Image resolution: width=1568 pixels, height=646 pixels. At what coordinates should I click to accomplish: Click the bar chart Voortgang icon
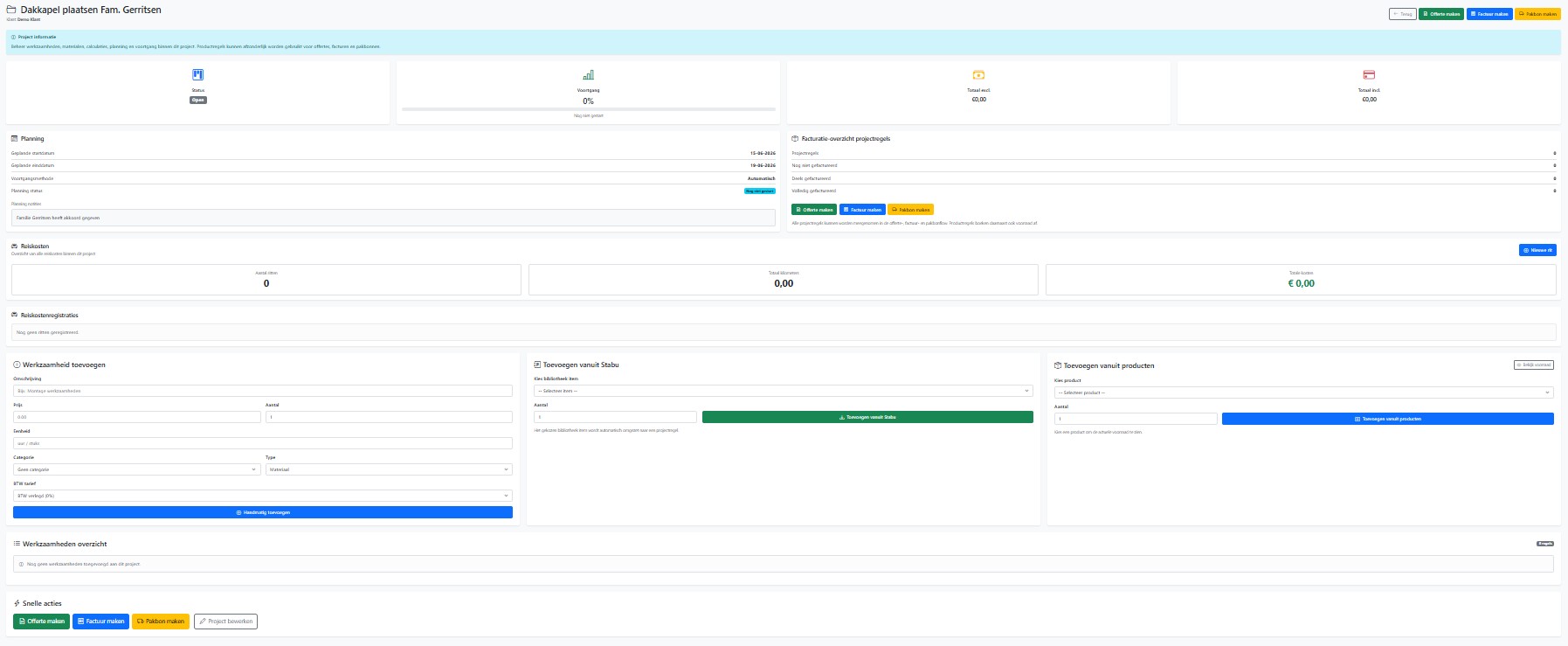[x=588, y=75]
